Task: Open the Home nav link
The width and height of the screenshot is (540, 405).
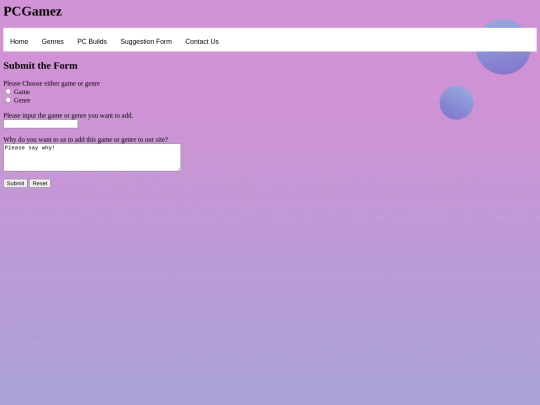Action: 19,41
